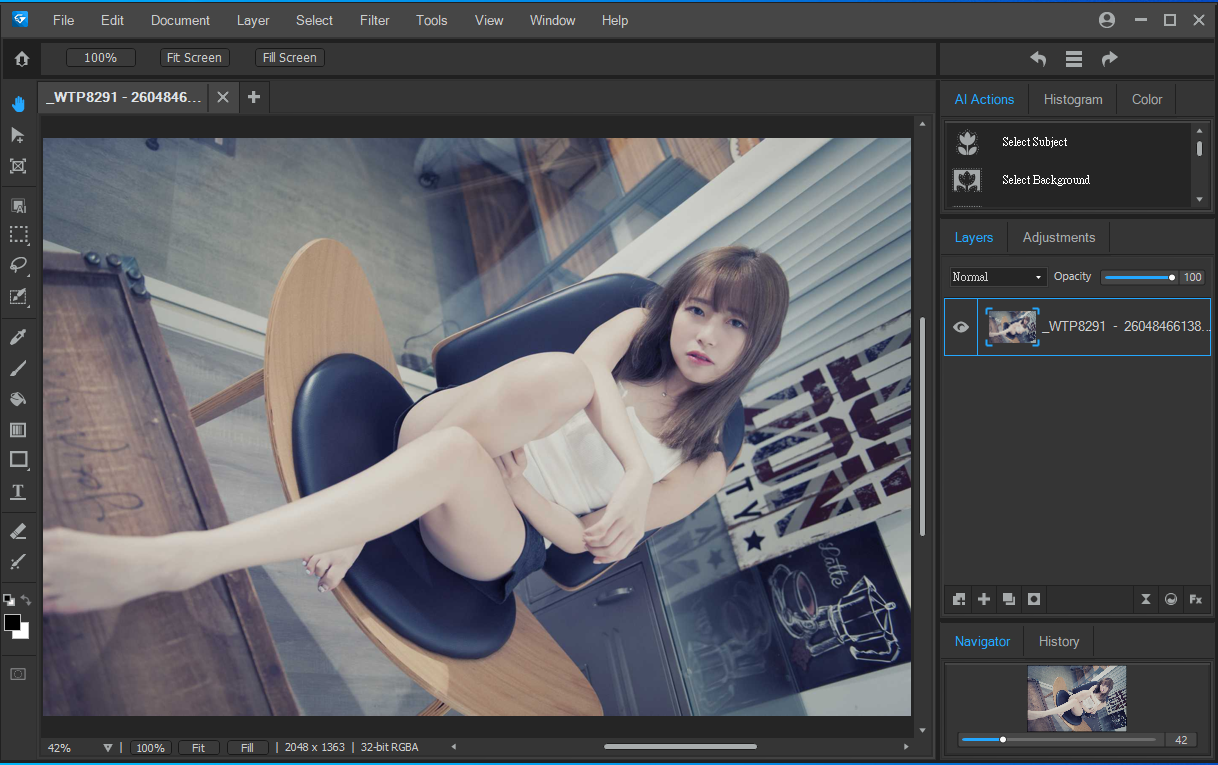Select the Move arrow tool
Screen dimensions: 1218x765
pos(18,135)
